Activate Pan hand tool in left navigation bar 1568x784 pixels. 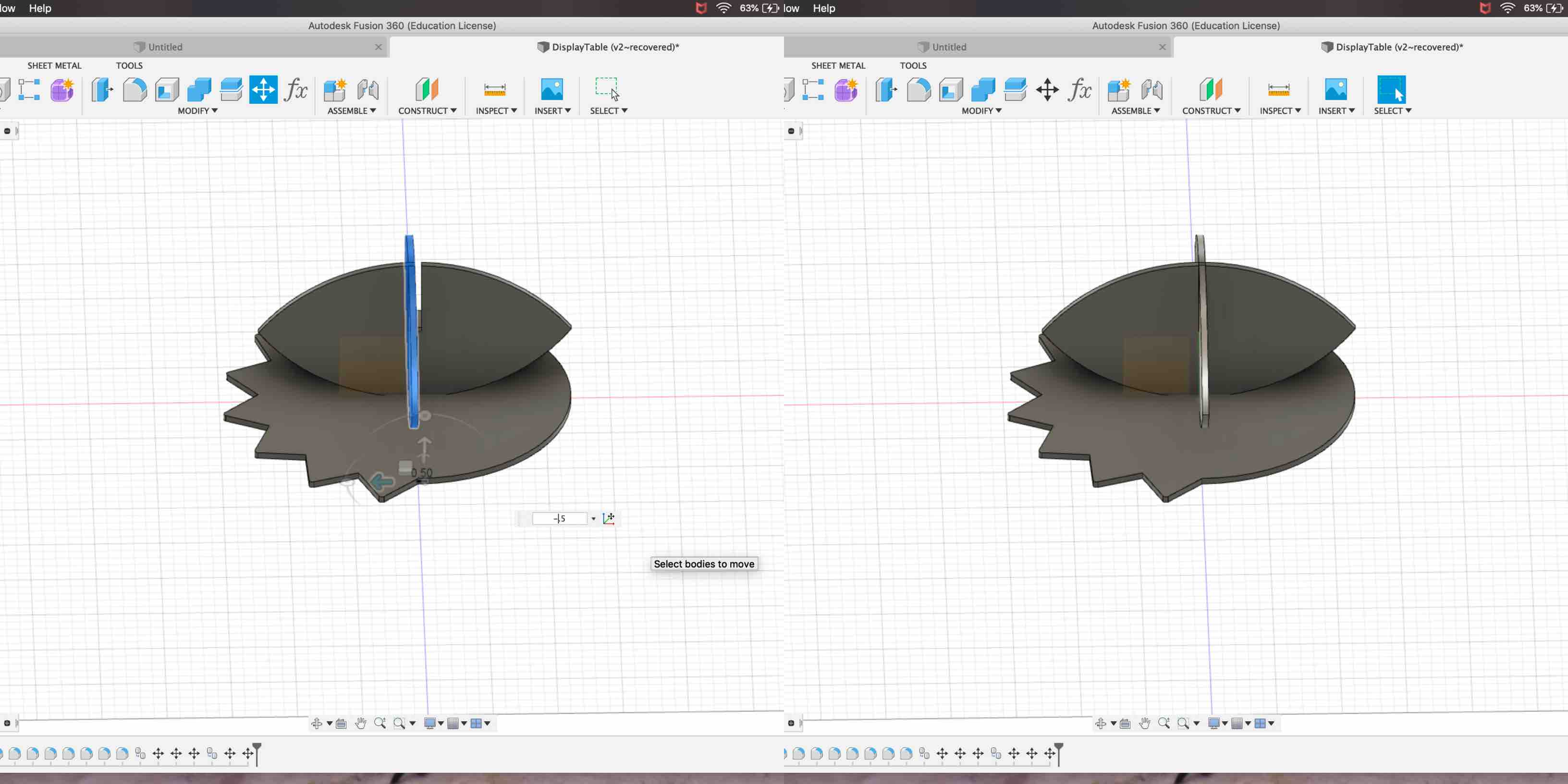point(360,723)
